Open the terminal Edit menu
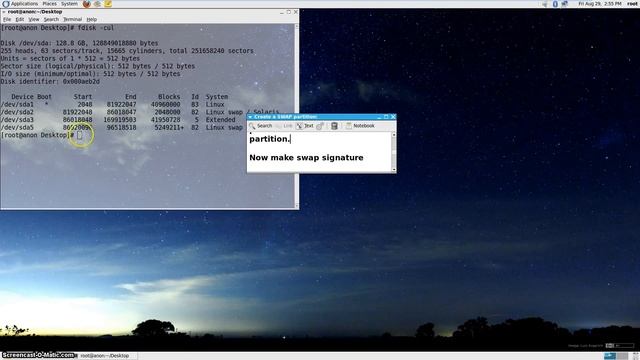Viewport: 640px width, 360px height. [x=20, y=19]
